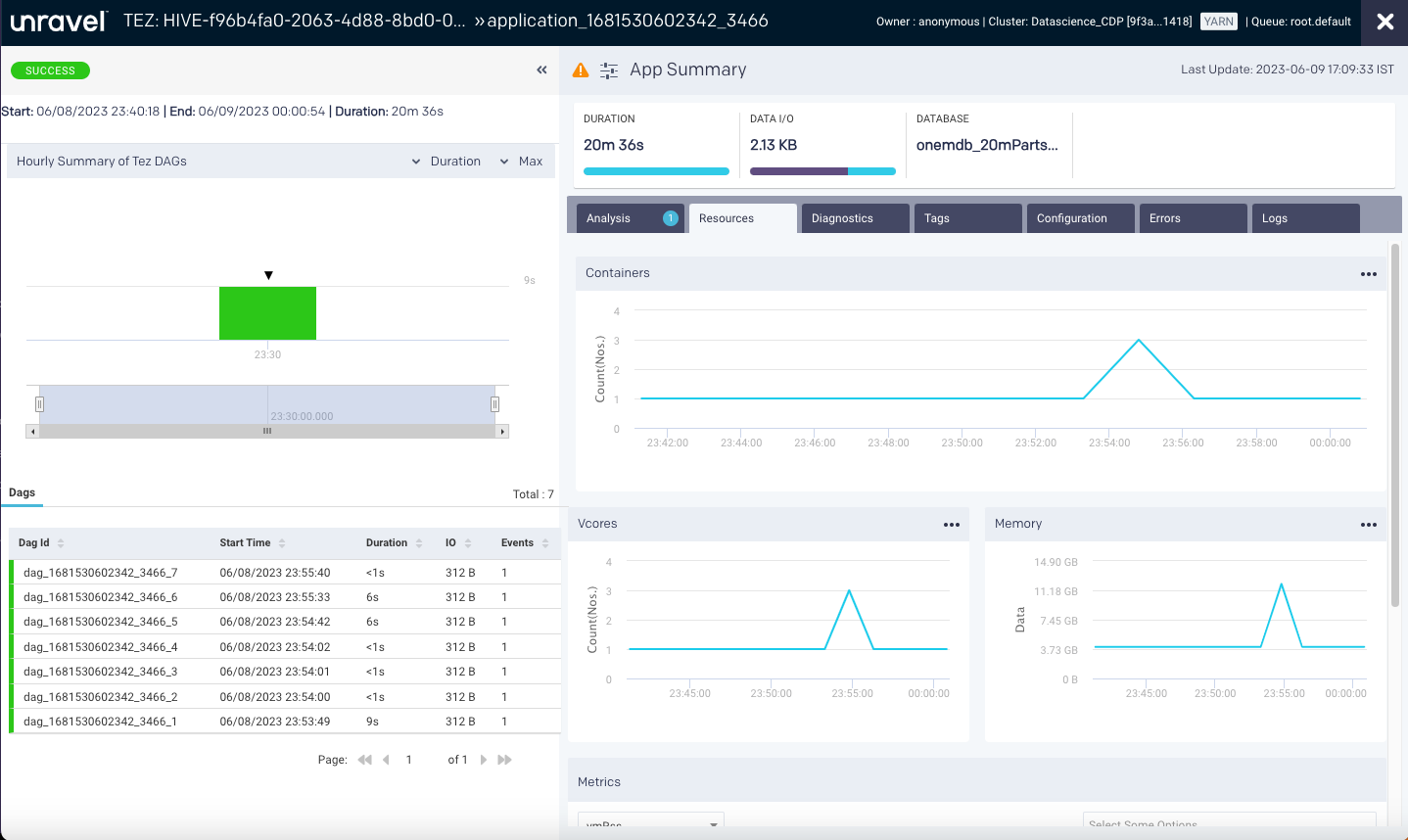
Task: Click the Last Update timestamp text
Action: point(1288,70)
